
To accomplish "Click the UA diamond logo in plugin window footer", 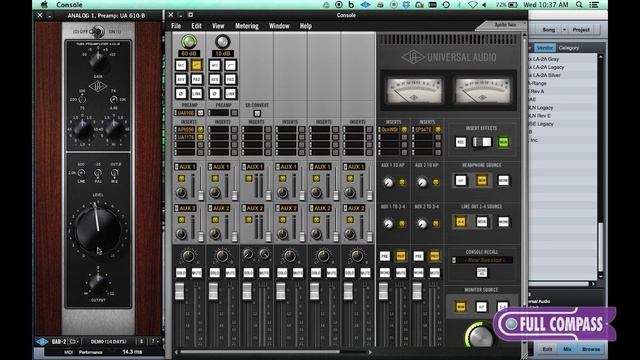I will tap(41, 342).
